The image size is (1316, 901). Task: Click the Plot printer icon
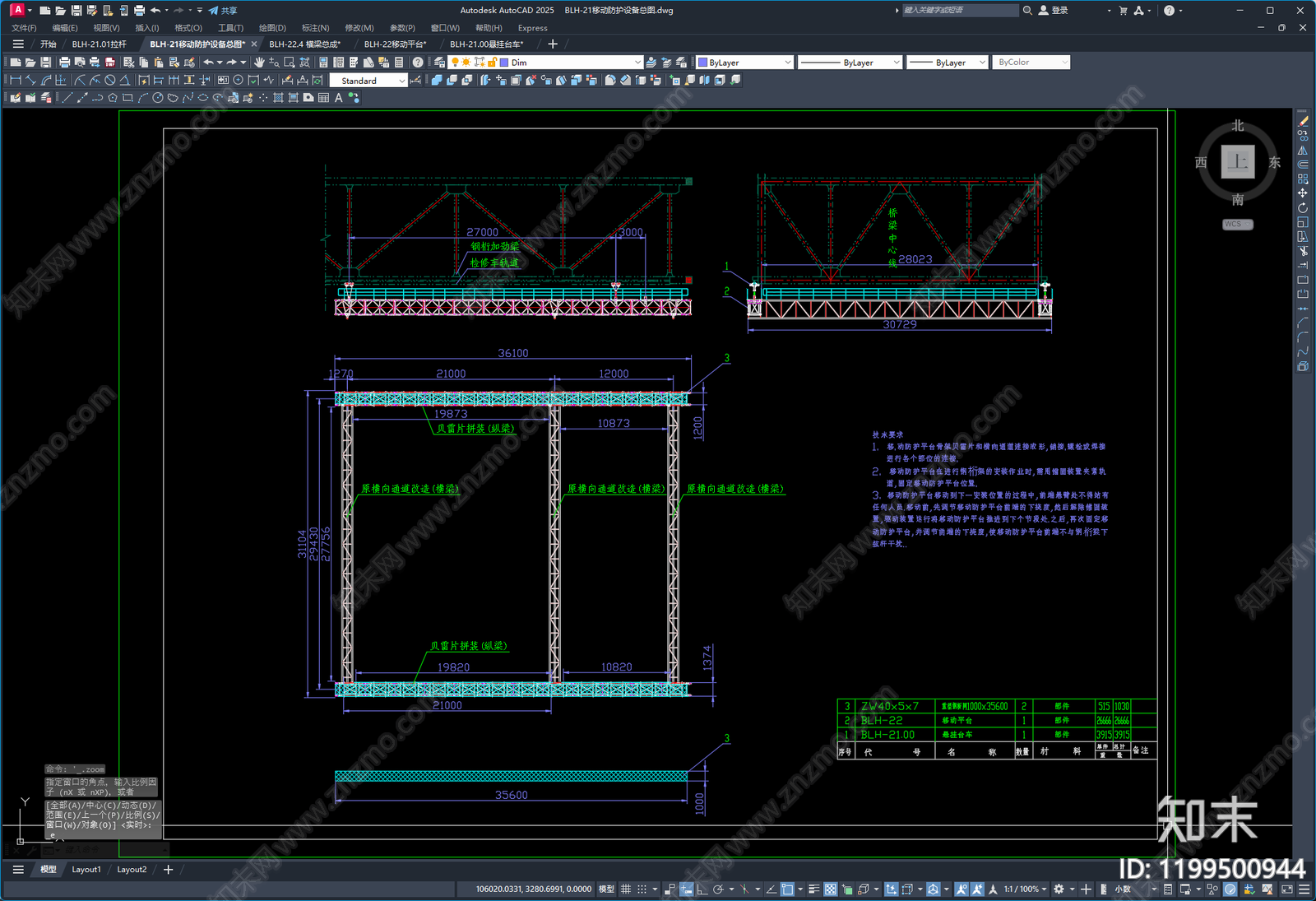tap(64, 63)
